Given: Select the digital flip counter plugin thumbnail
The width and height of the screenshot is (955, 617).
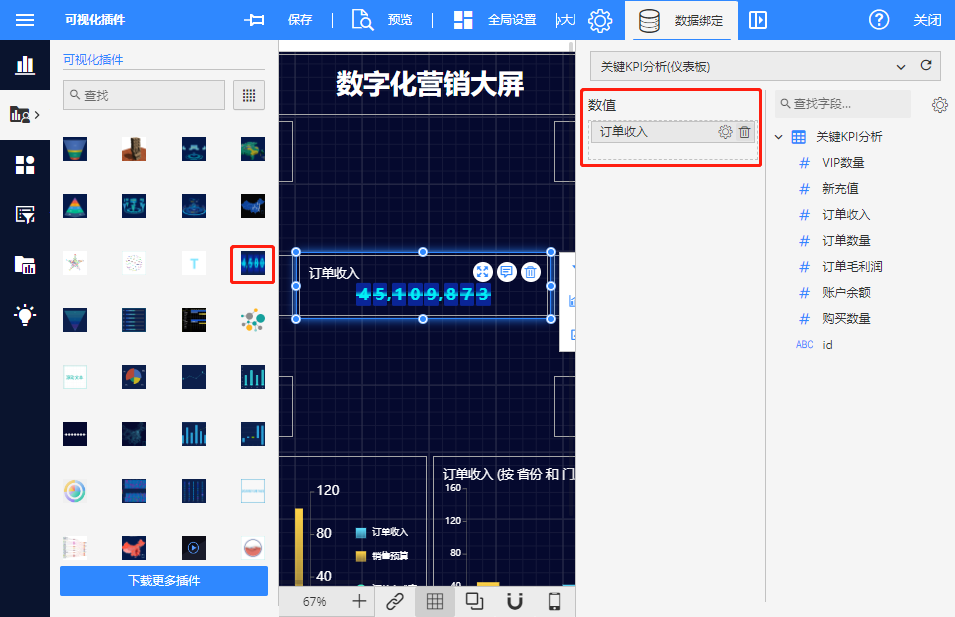Looking at the screenshot, I should pos(252,264).
